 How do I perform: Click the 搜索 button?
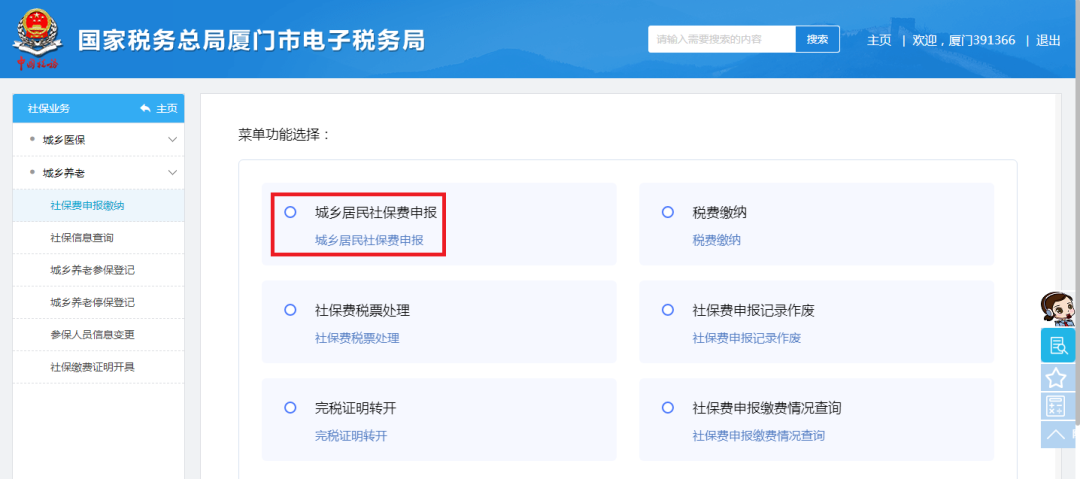[817, 39]
